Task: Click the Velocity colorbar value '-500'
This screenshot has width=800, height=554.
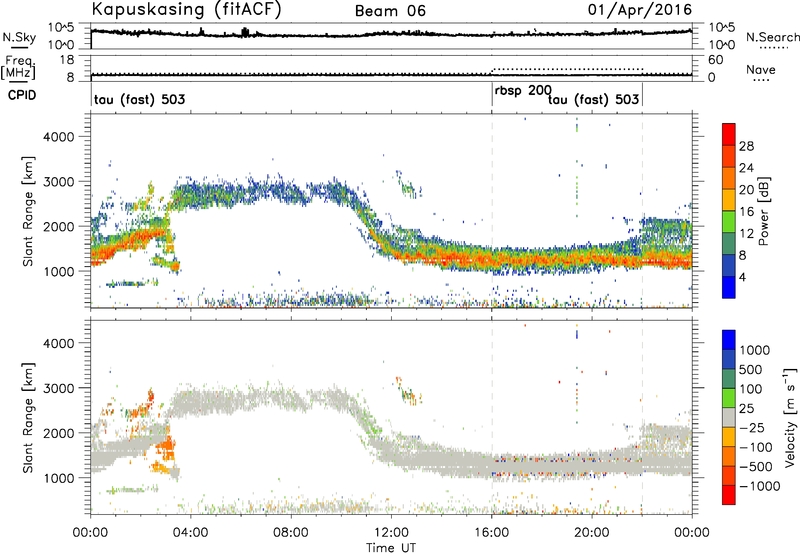Action: [x=756, y=466]
